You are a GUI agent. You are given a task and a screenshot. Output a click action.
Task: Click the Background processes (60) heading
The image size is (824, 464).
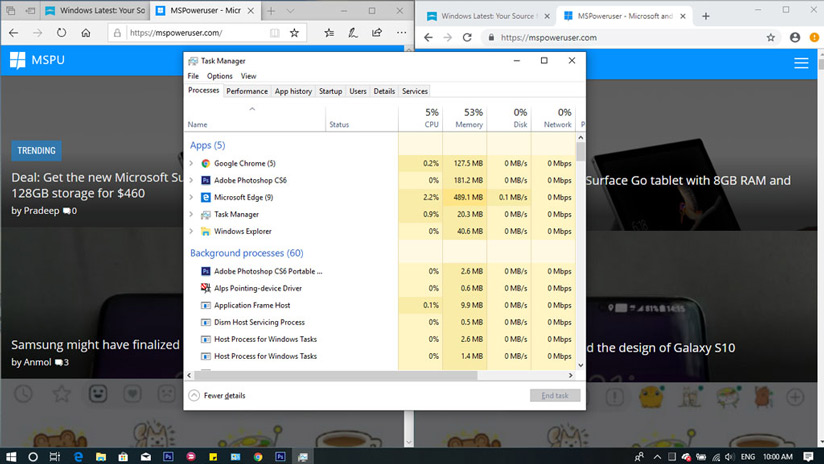pos(246,253)
